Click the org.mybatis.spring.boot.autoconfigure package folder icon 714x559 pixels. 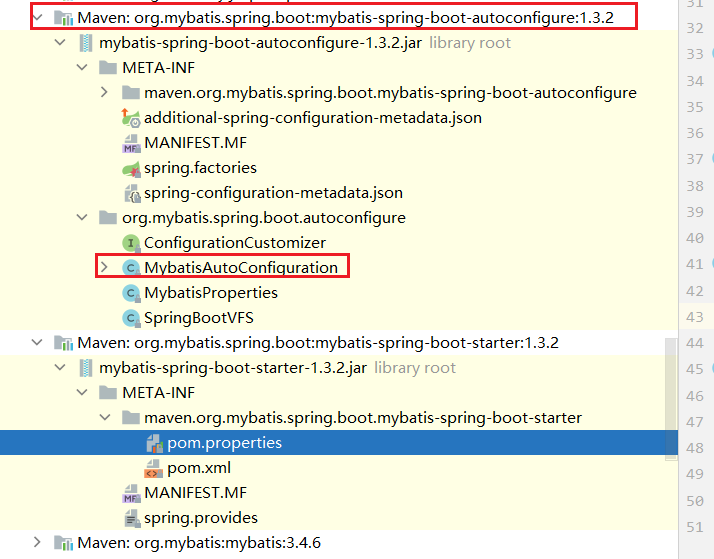108,218
